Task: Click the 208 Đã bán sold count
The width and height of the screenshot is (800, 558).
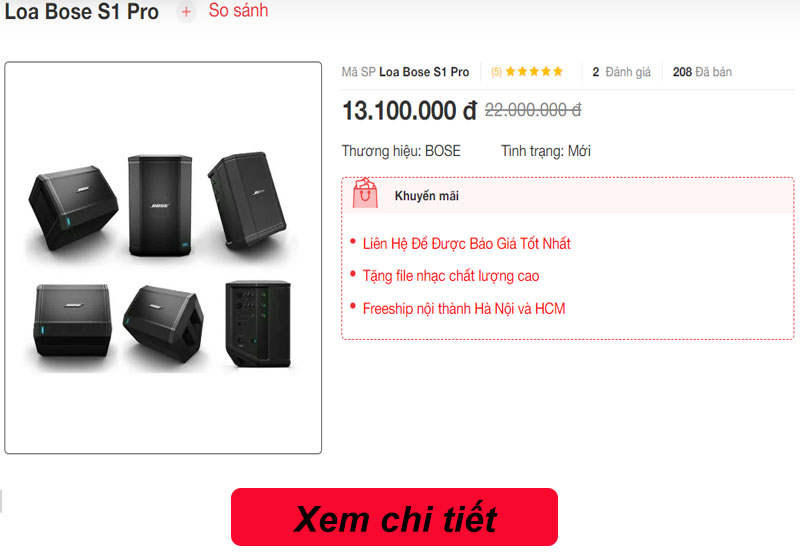Action: [702, 72]
